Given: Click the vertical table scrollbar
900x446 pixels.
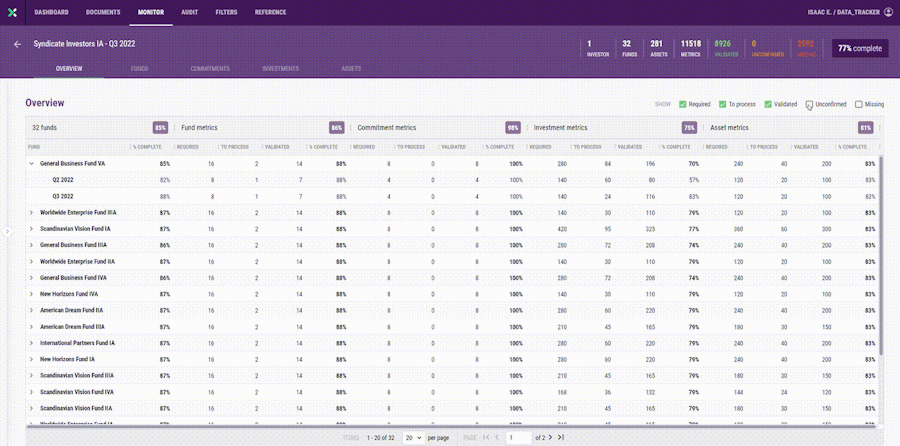Looking at the screenshot, I should pos(880,255).
